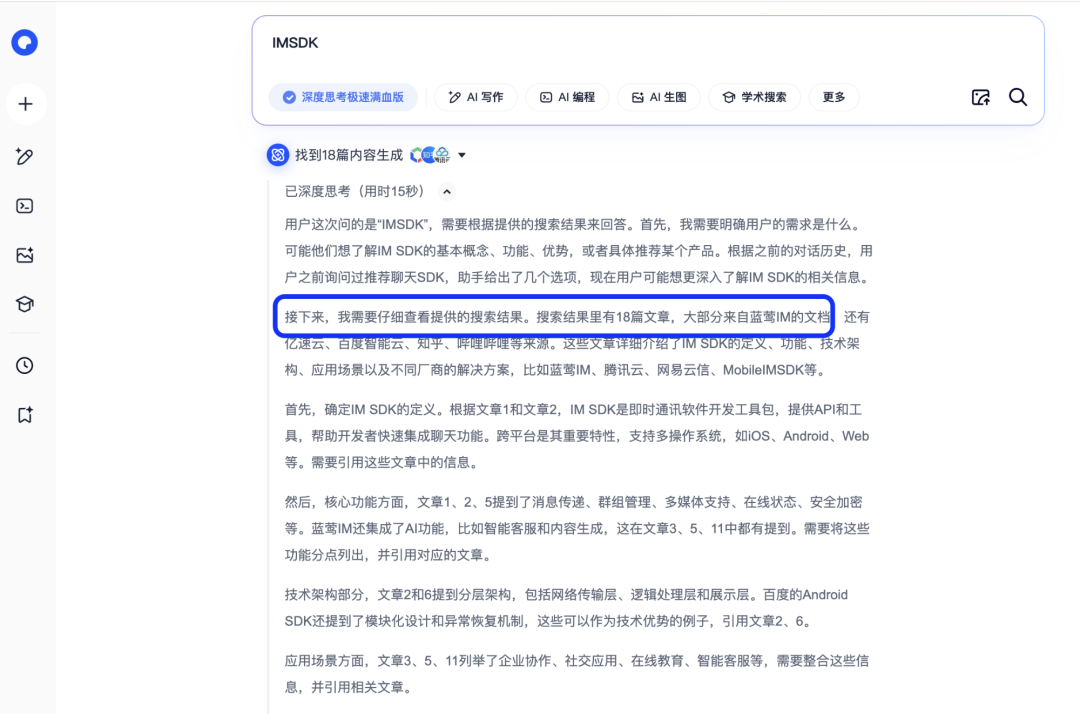Screen dimensions: 1080x714
Task: Select 学术搜索 option
Action: (x=755, y=97)
